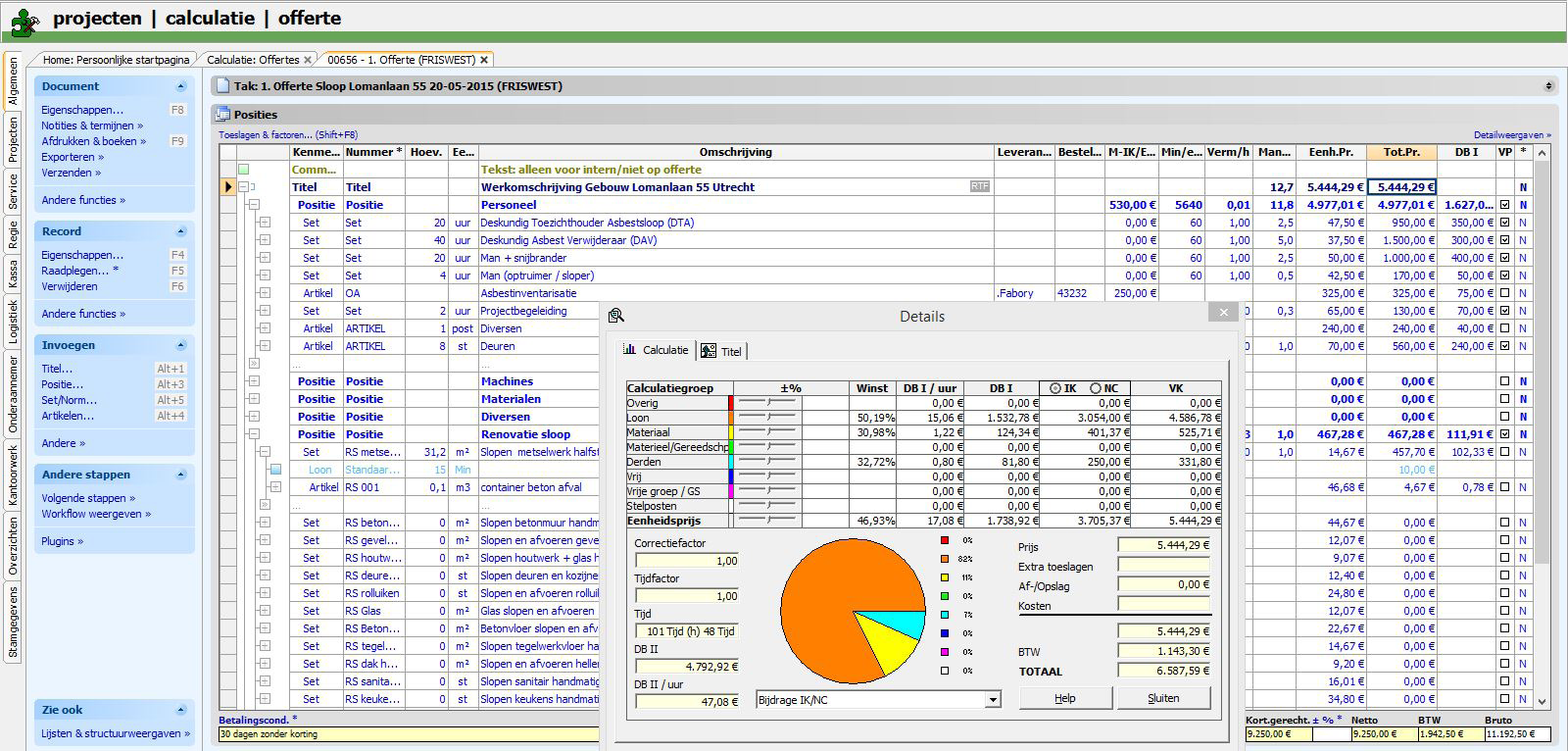Screen dimensions: 1568x751
Task: Click the Af-/Opslag input field
Action: (1164, 584)
